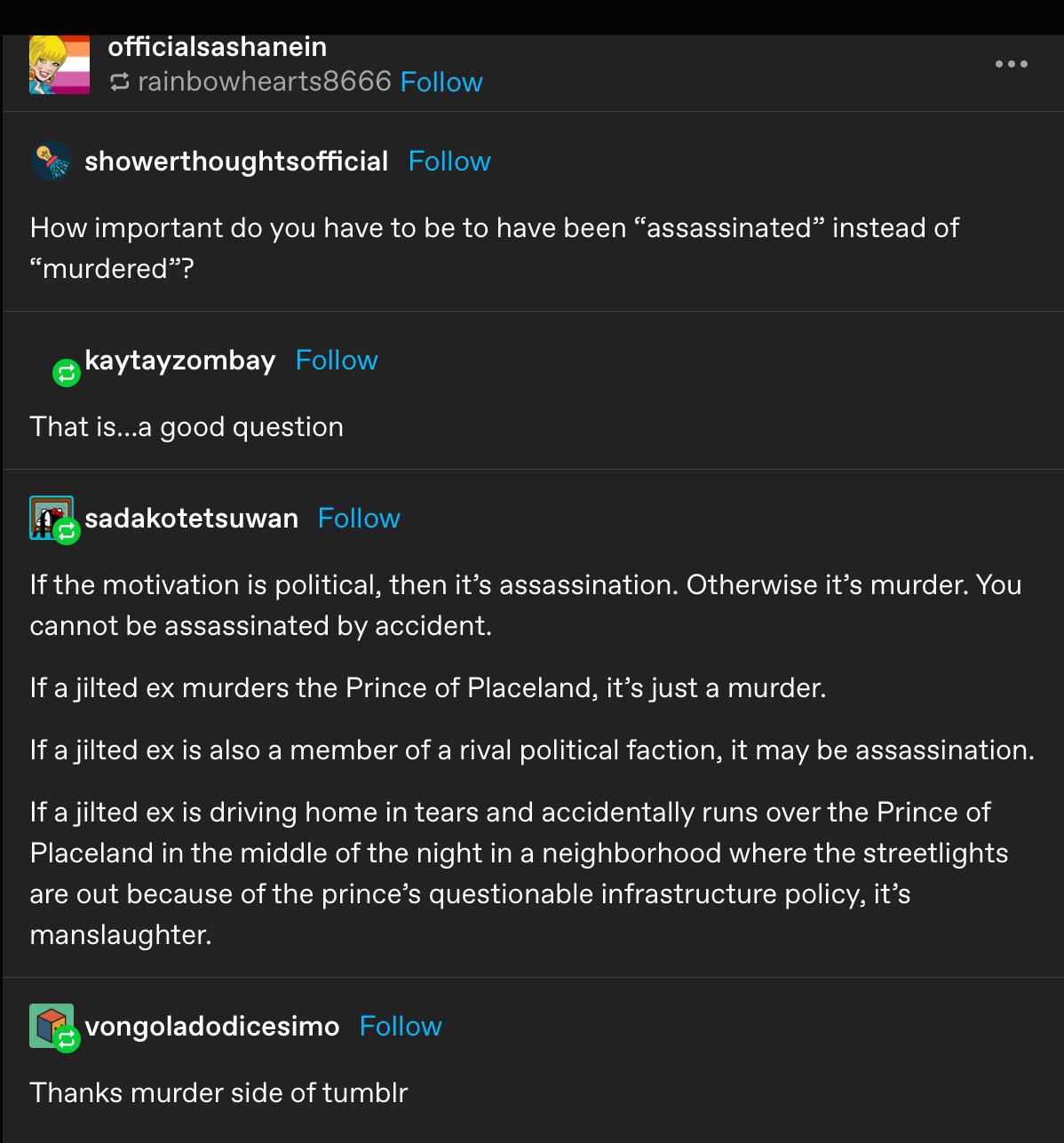Follow kaytayzombay
Screen dimensions: 1064x1143
click(337, 361)
